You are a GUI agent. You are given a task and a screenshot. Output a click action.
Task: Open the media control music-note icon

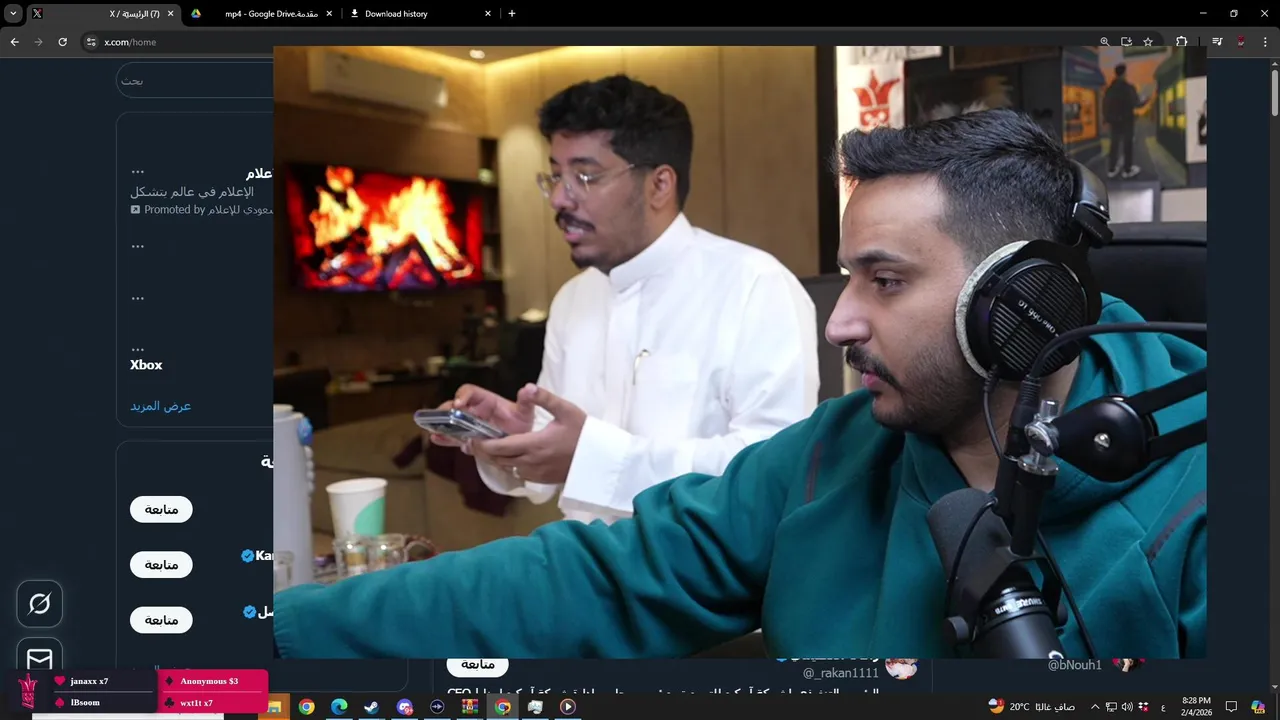1217,42
